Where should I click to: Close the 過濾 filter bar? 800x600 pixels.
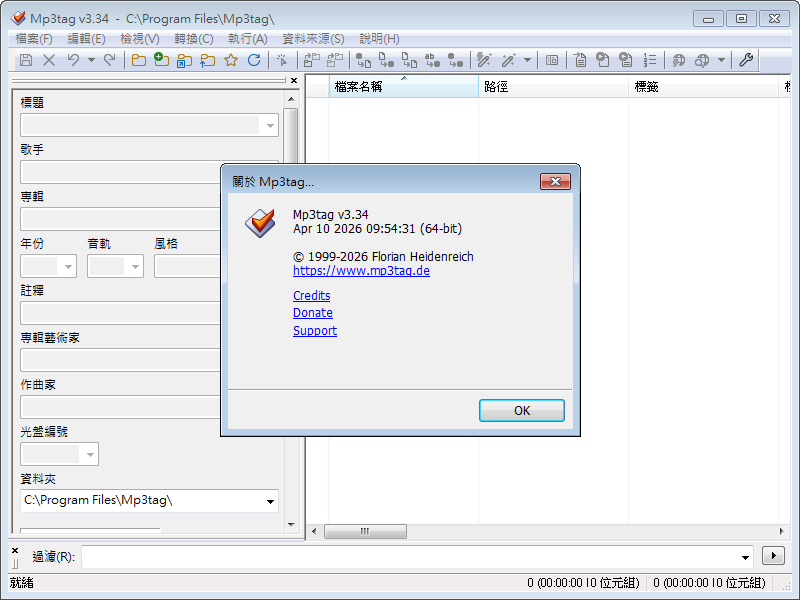click(x=15, y=550)
